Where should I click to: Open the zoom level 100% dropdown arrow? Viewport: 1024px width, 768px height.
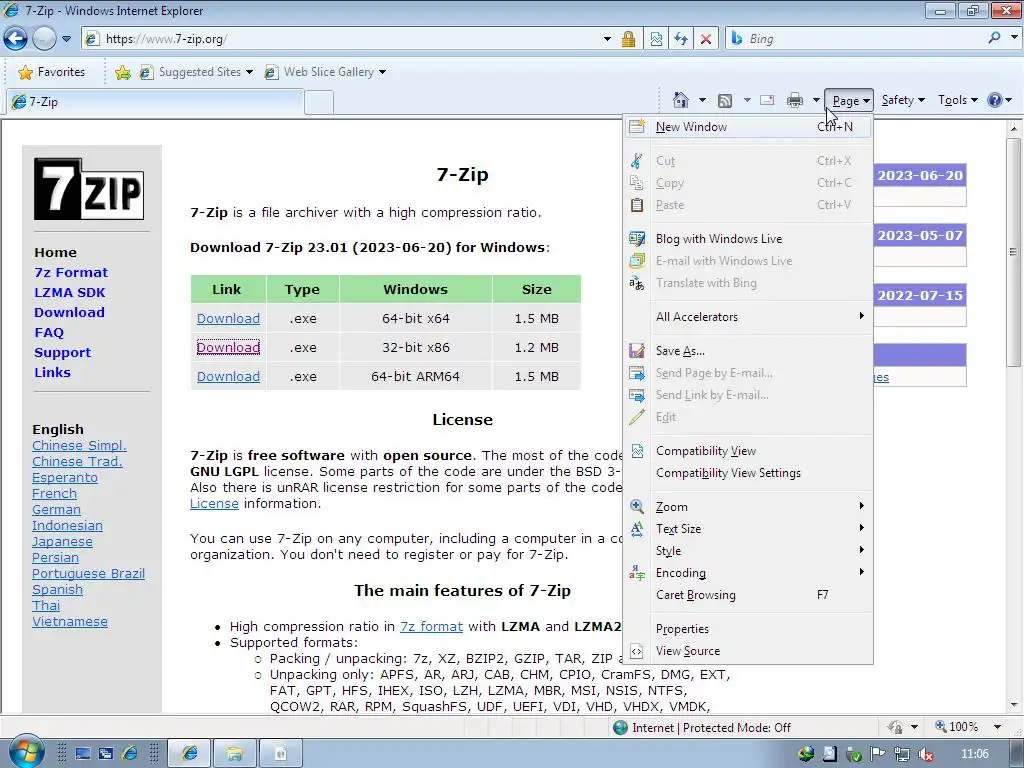point(997,727)
